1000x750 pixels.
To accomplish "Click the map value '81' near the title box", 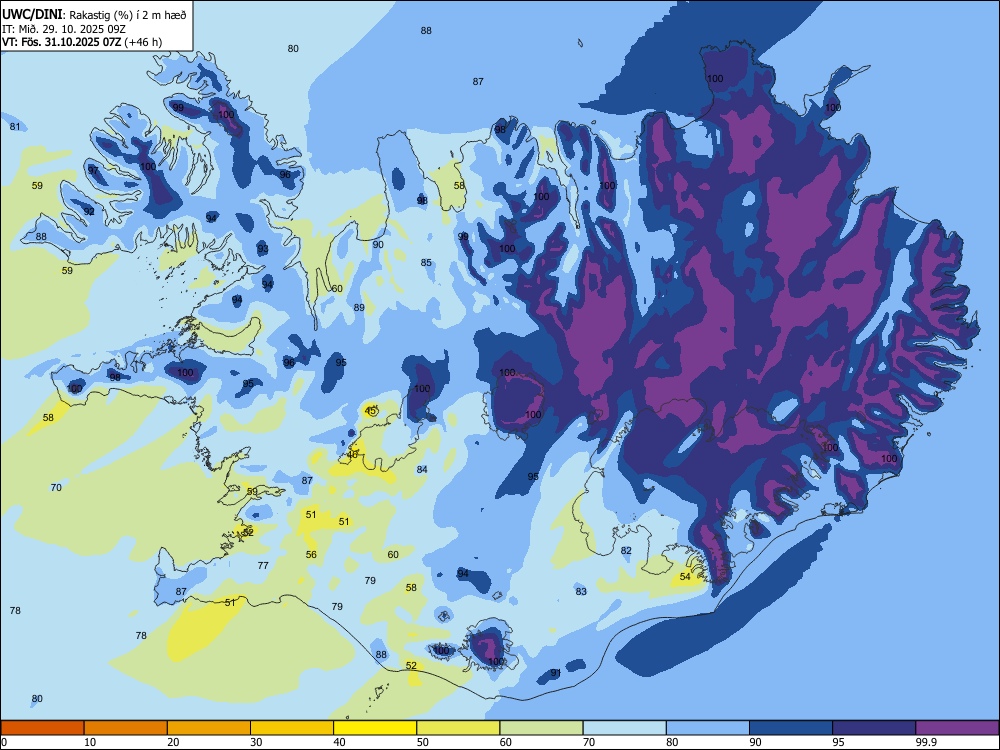I will click(x=15, y=127).
